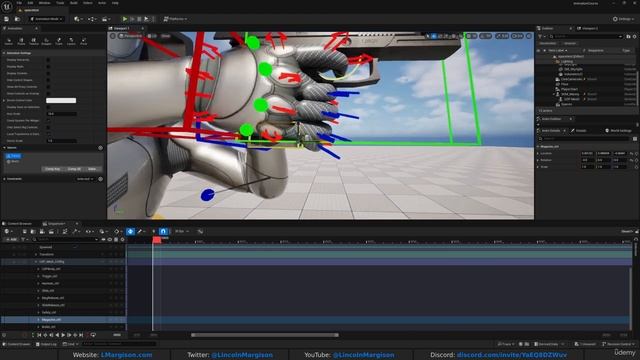Toggle the Only Select Rig Controls checkbox
Viewport: 640px width, 360px height.
pos(48,127)
